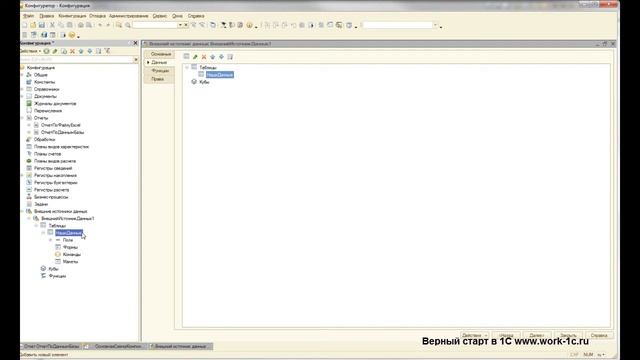Collapse the Отчеты tree node
This screenshot has height=360, width=640.
(x=23, y=118)
